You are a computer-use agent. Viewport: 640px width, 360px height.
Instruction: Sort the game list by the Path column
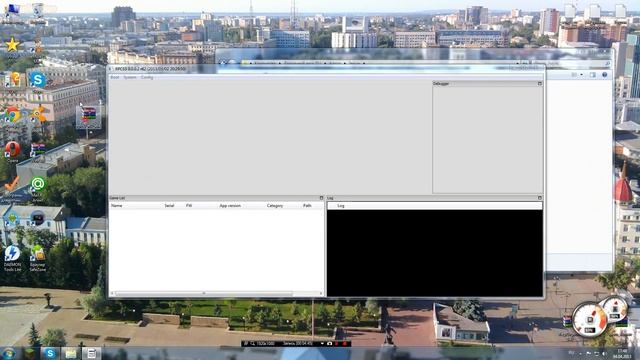click(x=307, y=206)
